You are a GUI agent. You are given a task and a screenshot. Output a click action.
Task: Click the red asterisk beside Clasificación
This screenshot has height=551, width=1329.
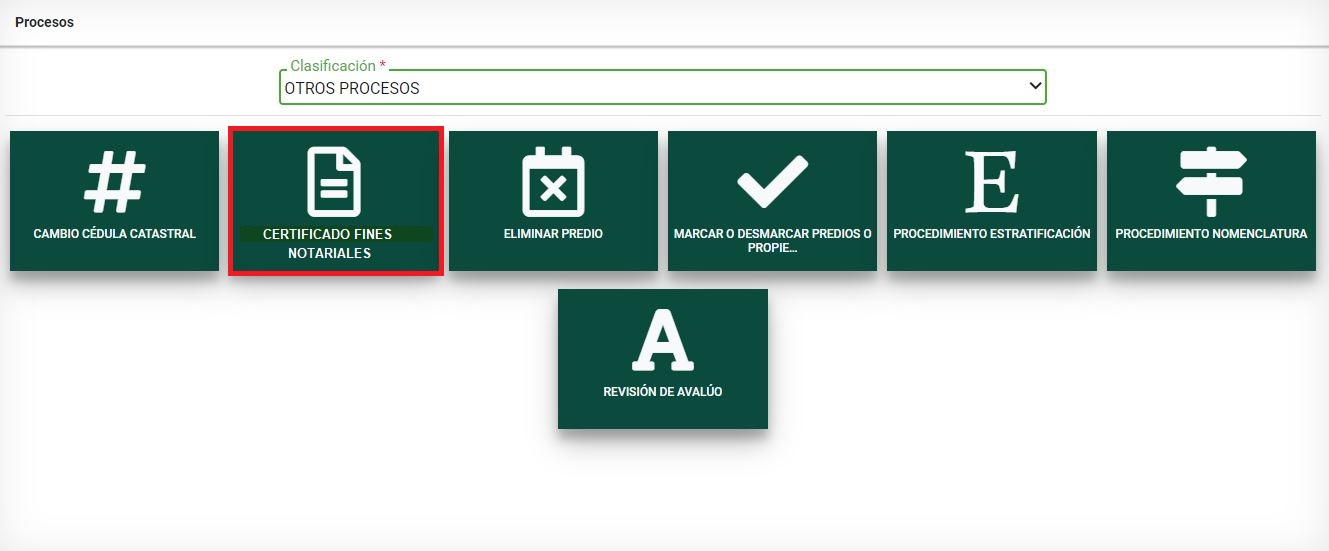pos(382,66)
